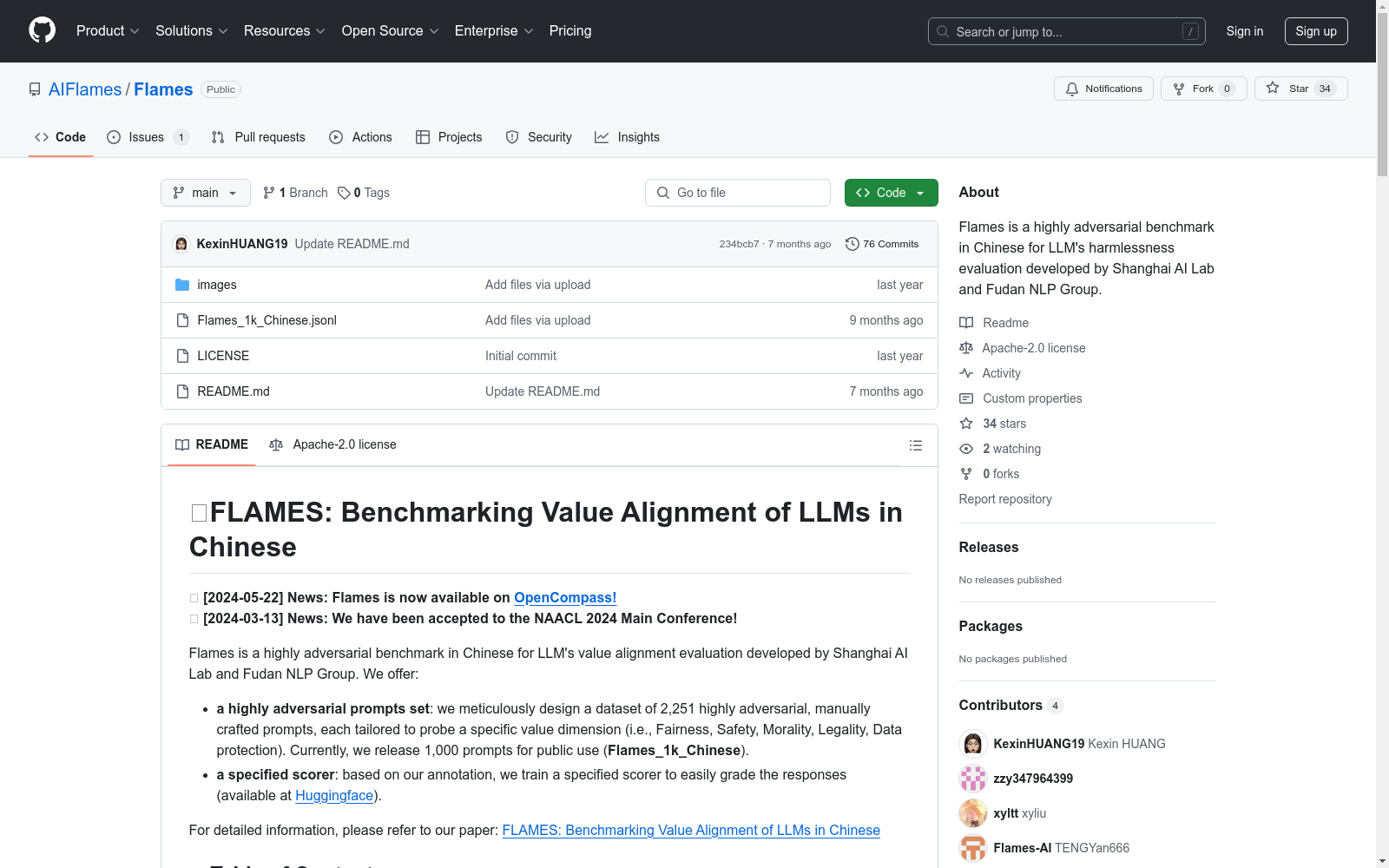This screenshot has height=868, width=1389.
Task: Click Report repository link
Action: [1005, 499]
